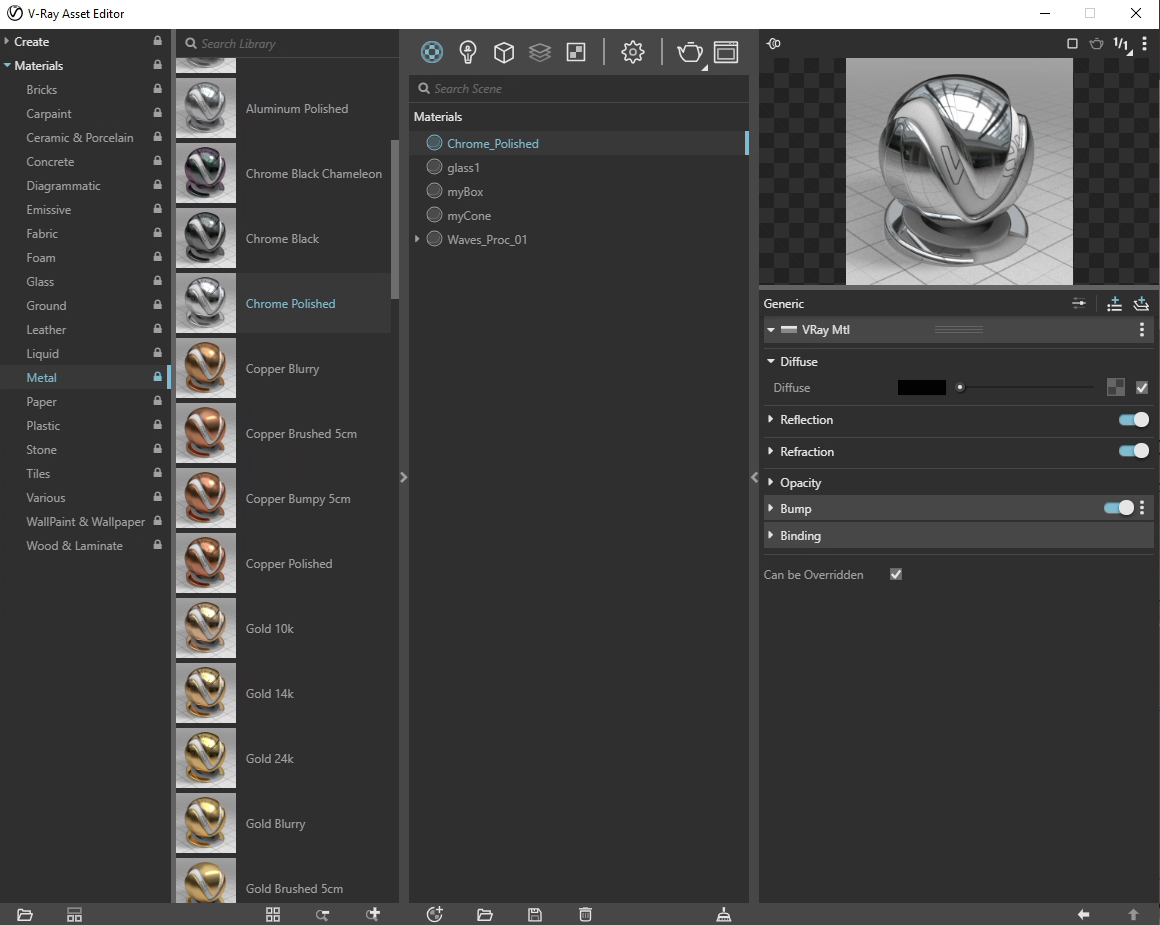This screenshot has width=1160, height=925.
Task: Open the Render Elements layers icon
Action: [540, 52]
